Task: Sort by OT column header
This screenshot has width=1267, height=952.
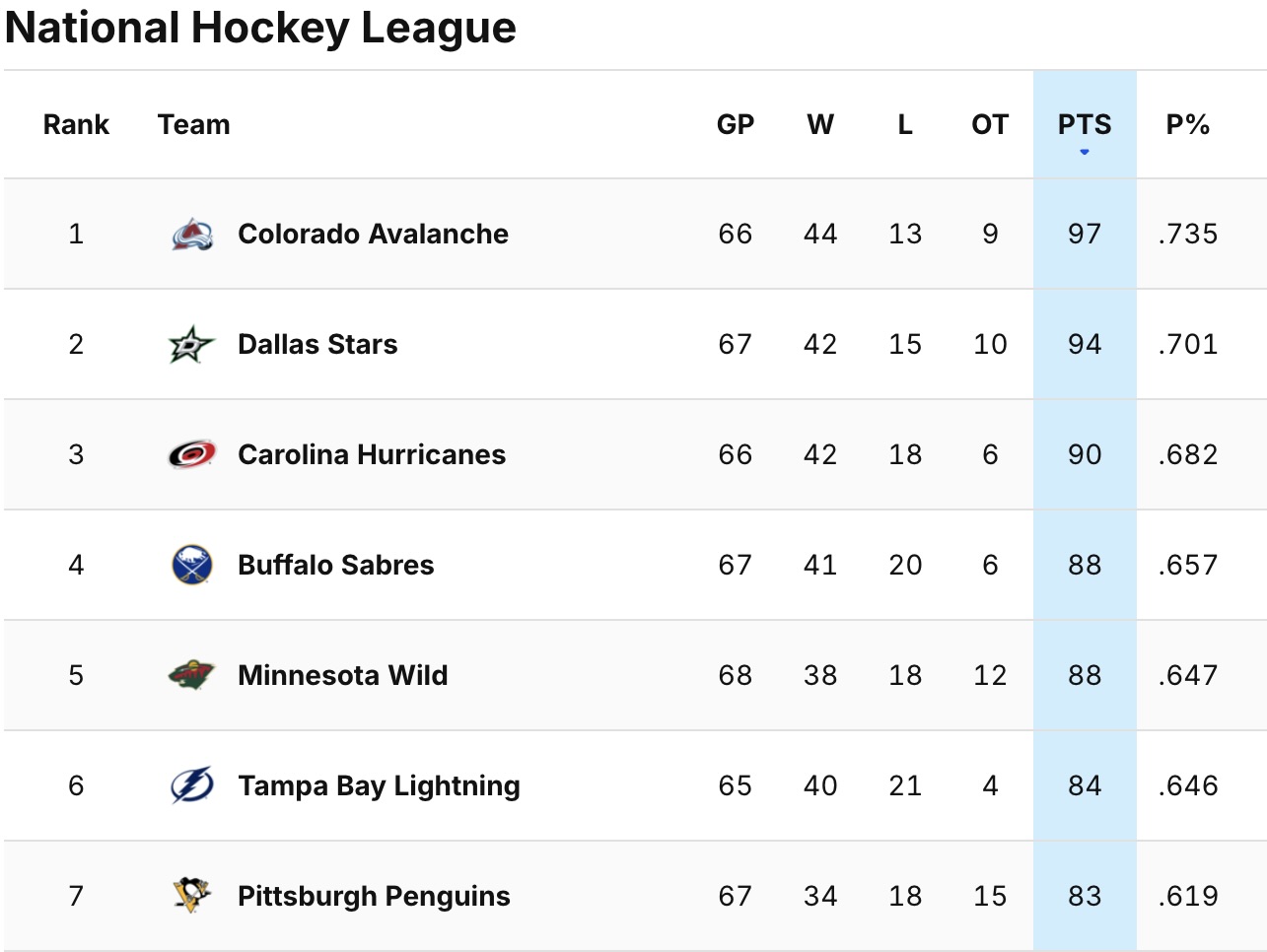Action: tap(990, 125)
